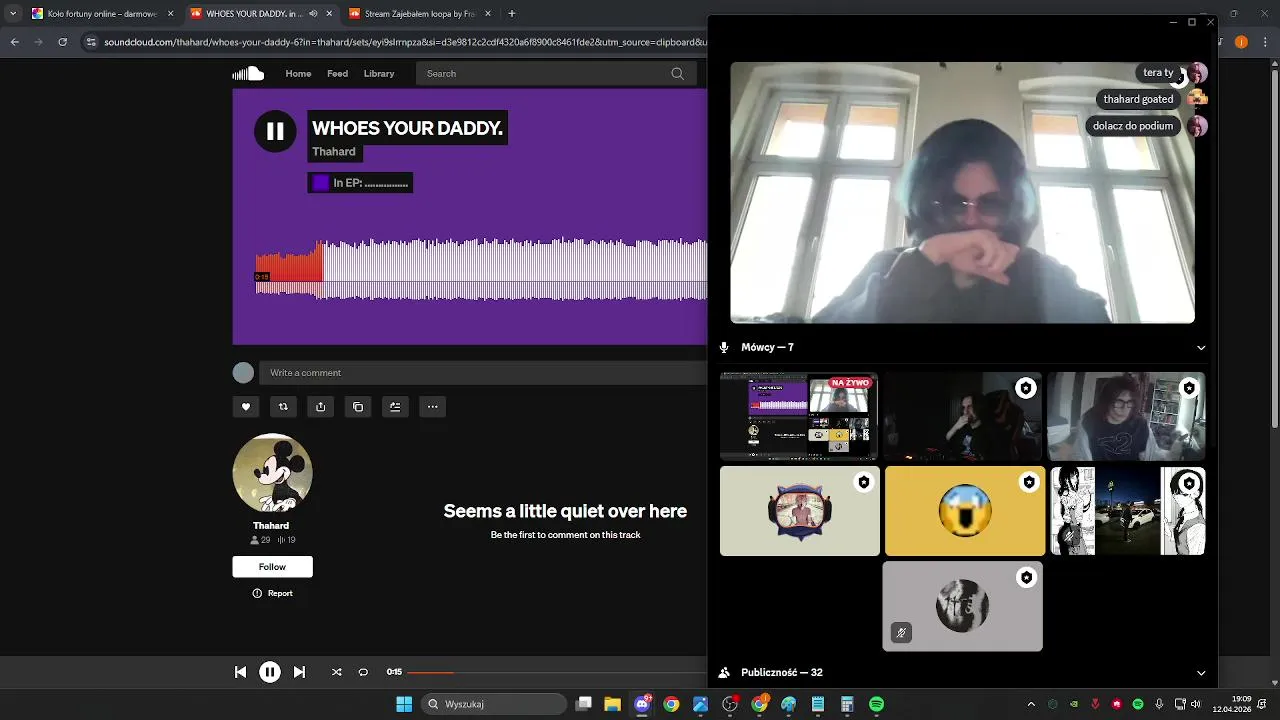Collapse the Mówcy — 7 section
Viewport: 1280px width, 720px height.
[x=1201, y=348]
